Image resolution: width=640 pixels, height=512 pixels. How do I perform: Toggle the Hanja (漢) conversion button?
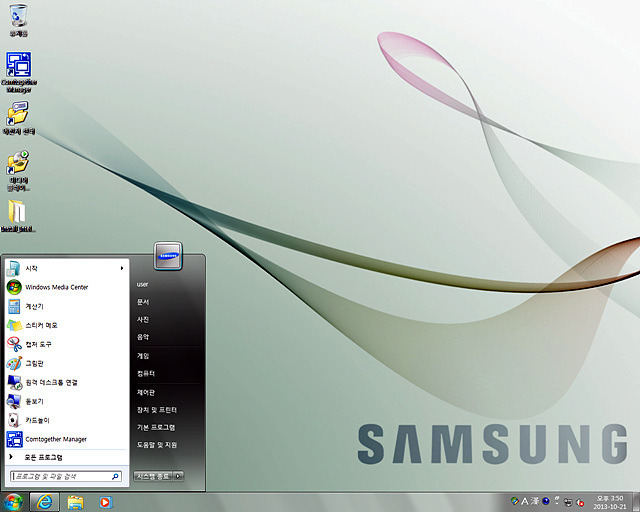pos(535,501)
